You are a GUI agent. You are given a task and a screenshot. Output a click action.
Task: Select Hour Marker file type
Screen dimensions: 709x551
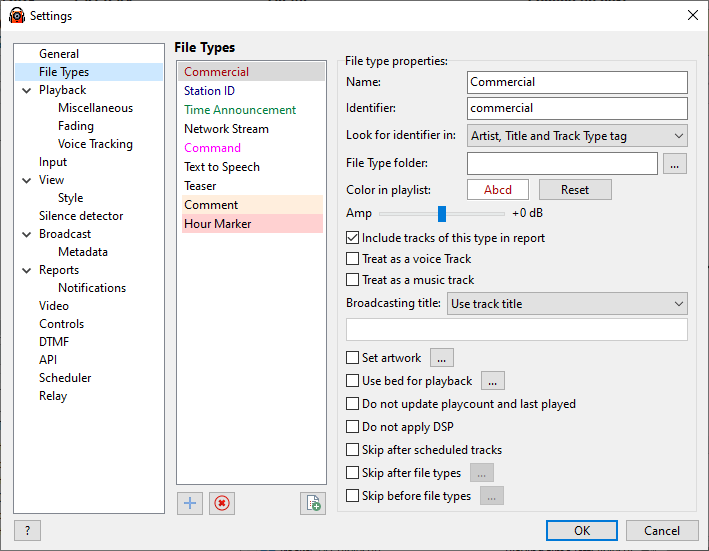[252, 224]
